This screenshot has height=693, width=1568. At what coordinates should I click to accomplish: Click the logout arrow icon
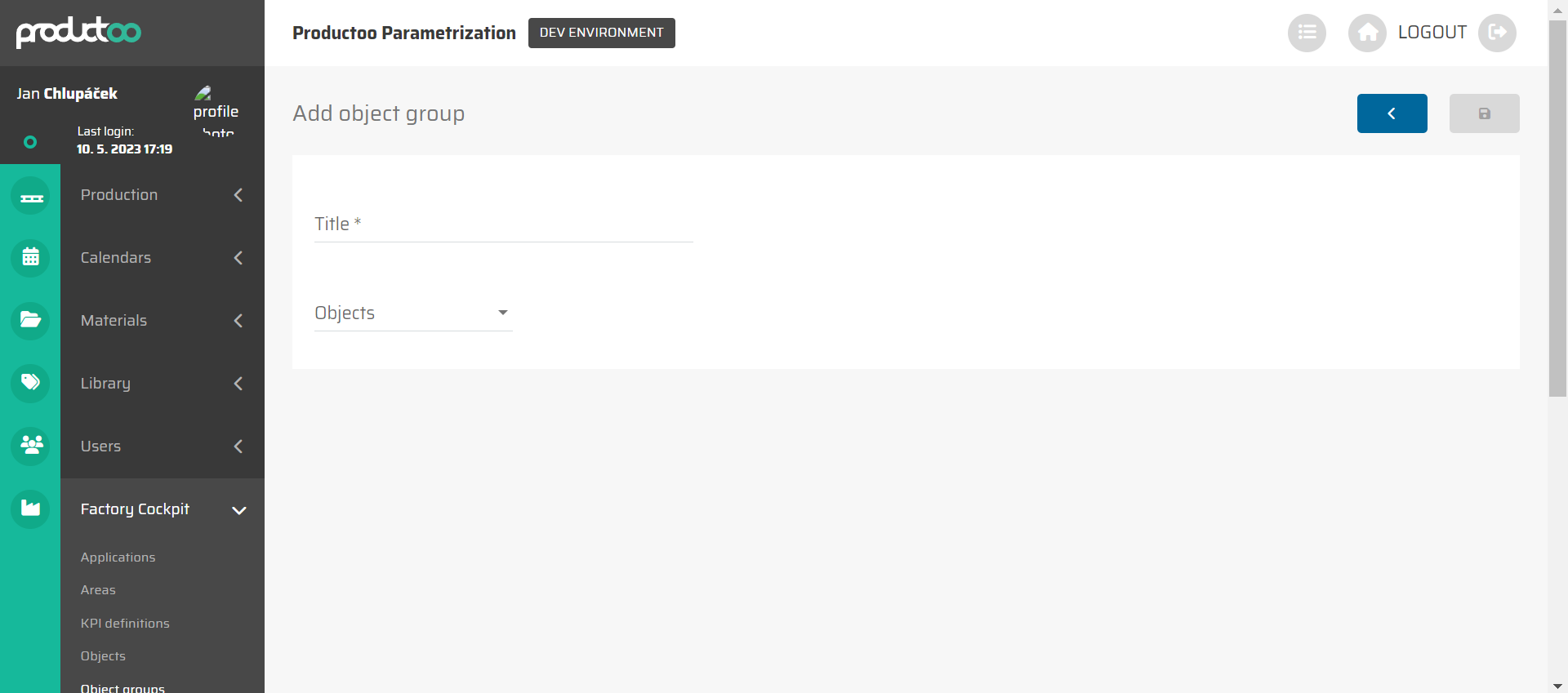(x=1497, y=33)
